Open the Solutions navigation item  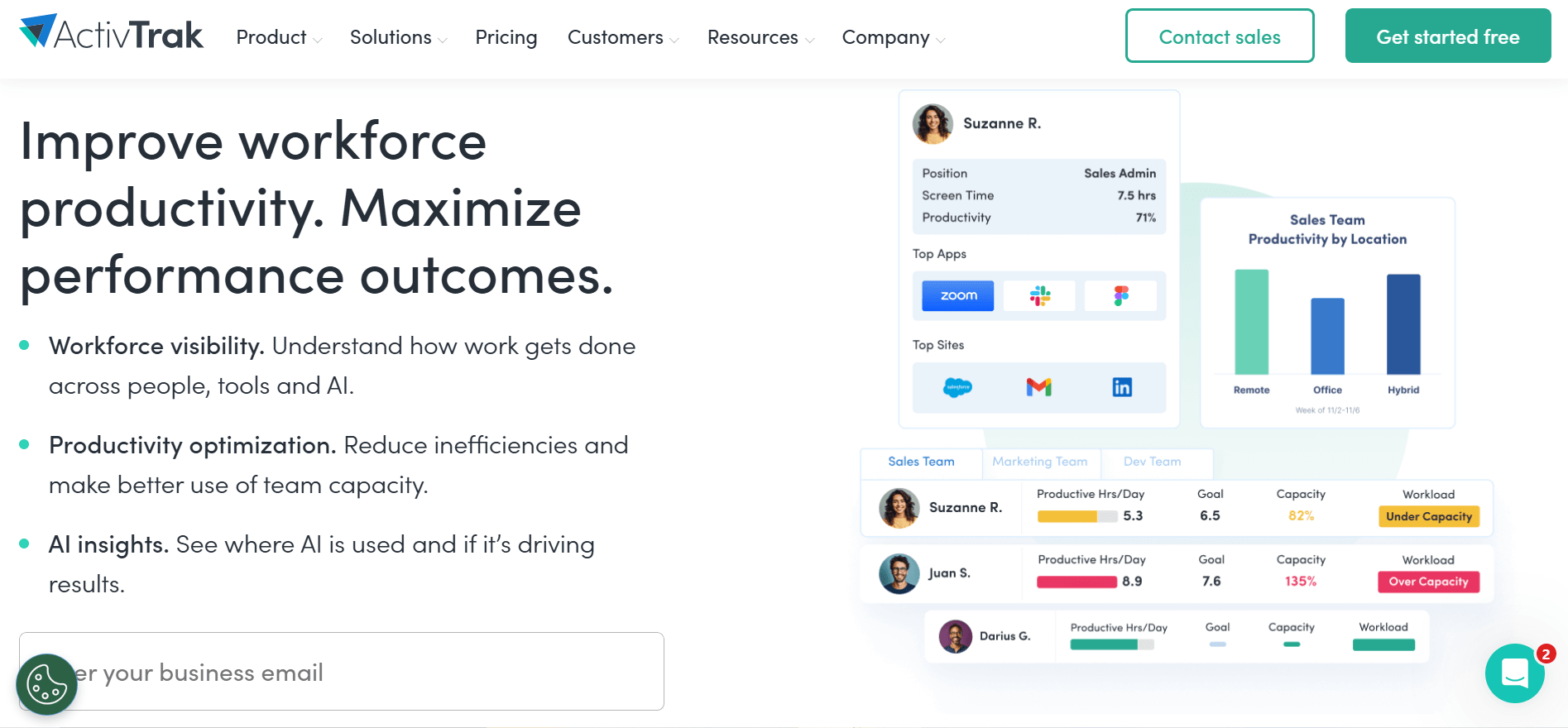(391, 37)
